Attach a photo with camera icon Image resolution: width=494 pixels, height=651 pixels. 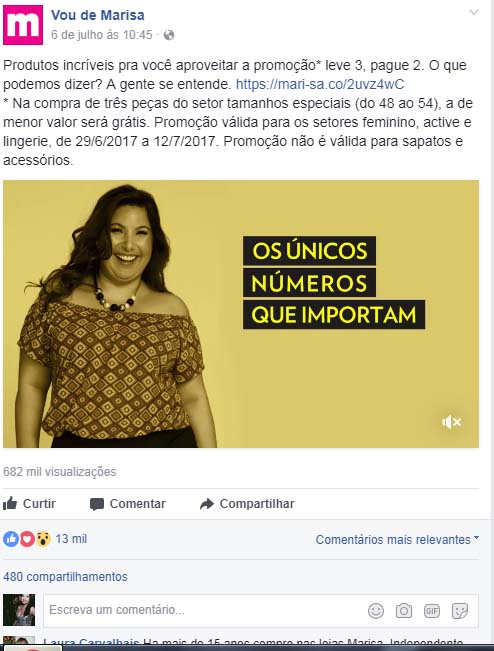[x=404, y=611]
